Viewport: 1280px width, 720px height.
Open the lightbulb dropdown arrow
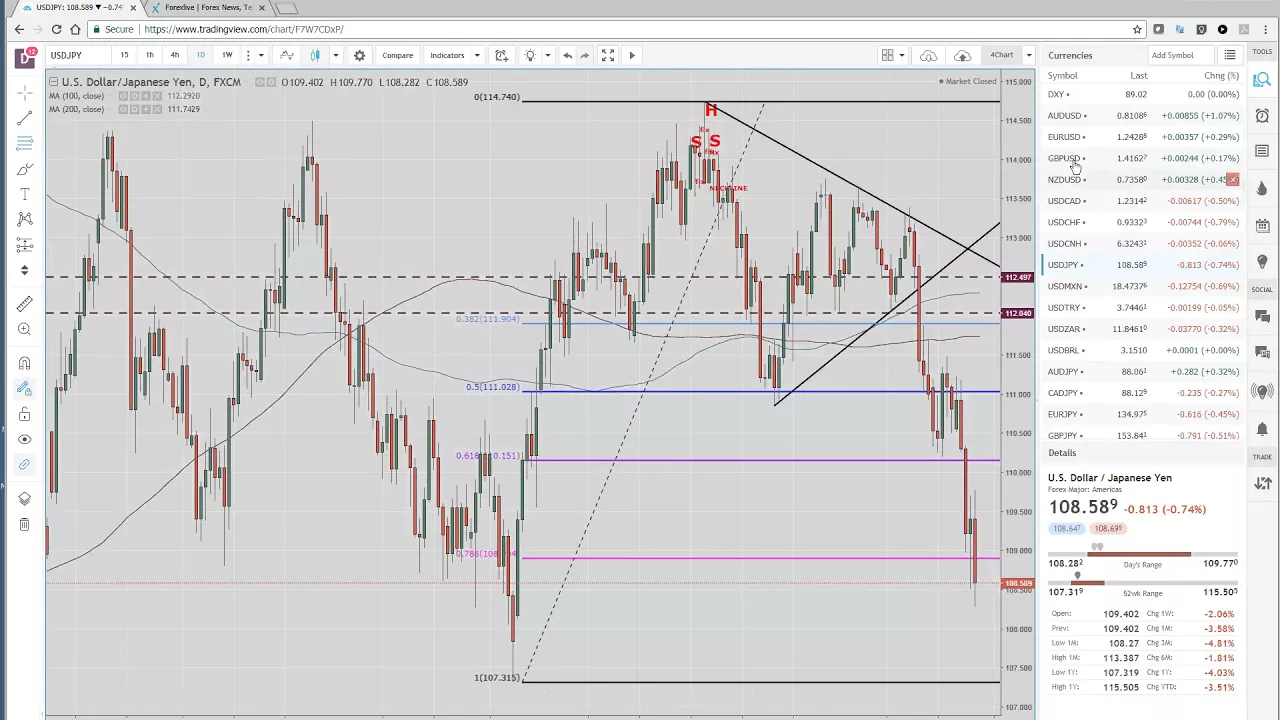tap(547, 55)
